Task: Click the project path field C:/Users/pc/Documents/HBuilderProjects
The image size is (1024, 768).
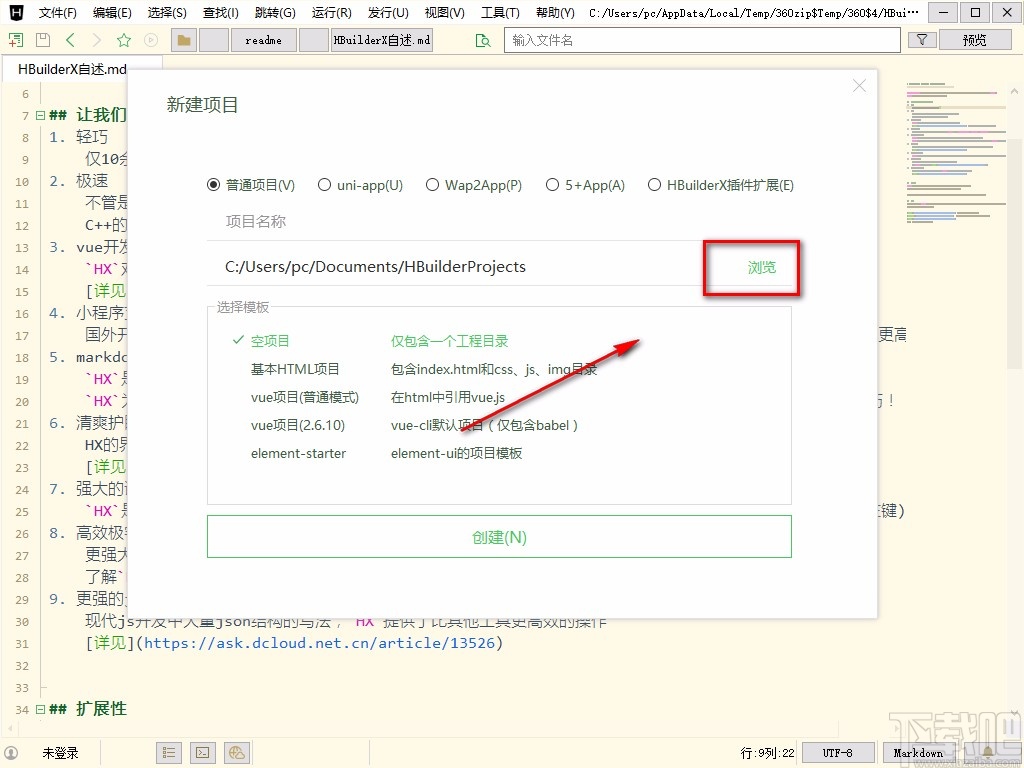Action: [x=455, y=266]
